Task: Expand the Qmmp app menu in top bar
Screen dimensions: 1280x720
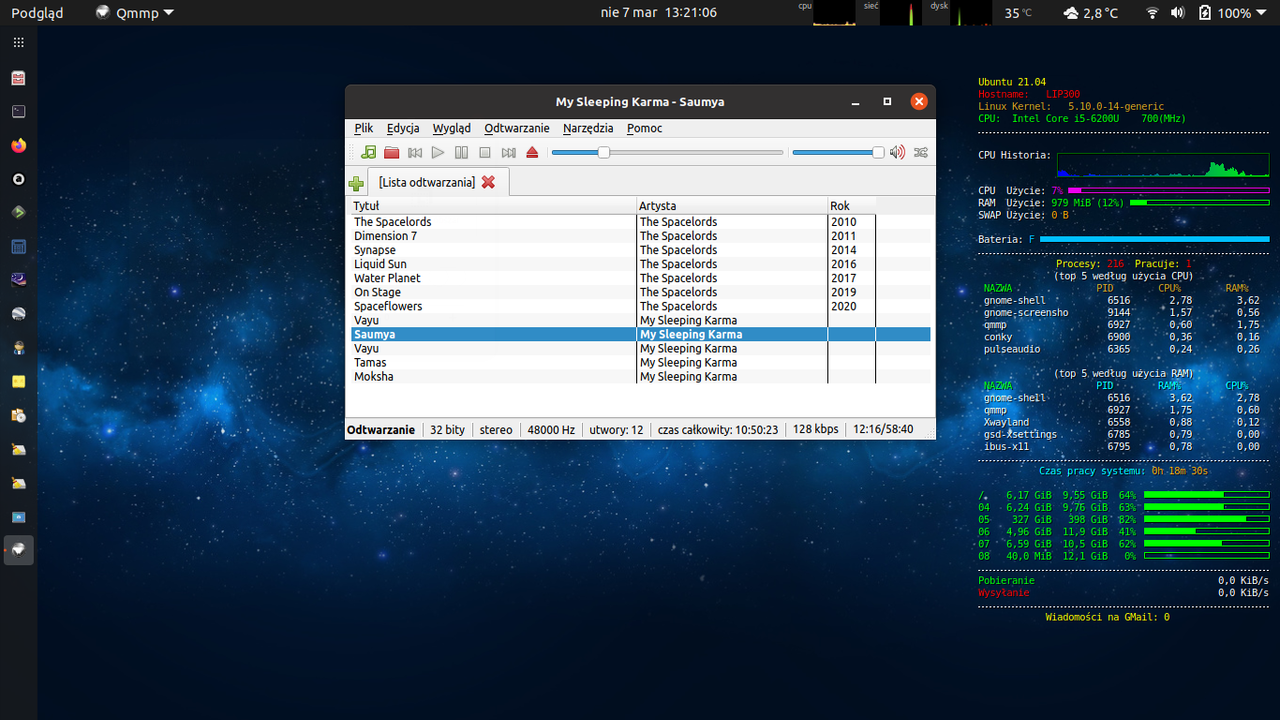Action: tap(135, 13)
